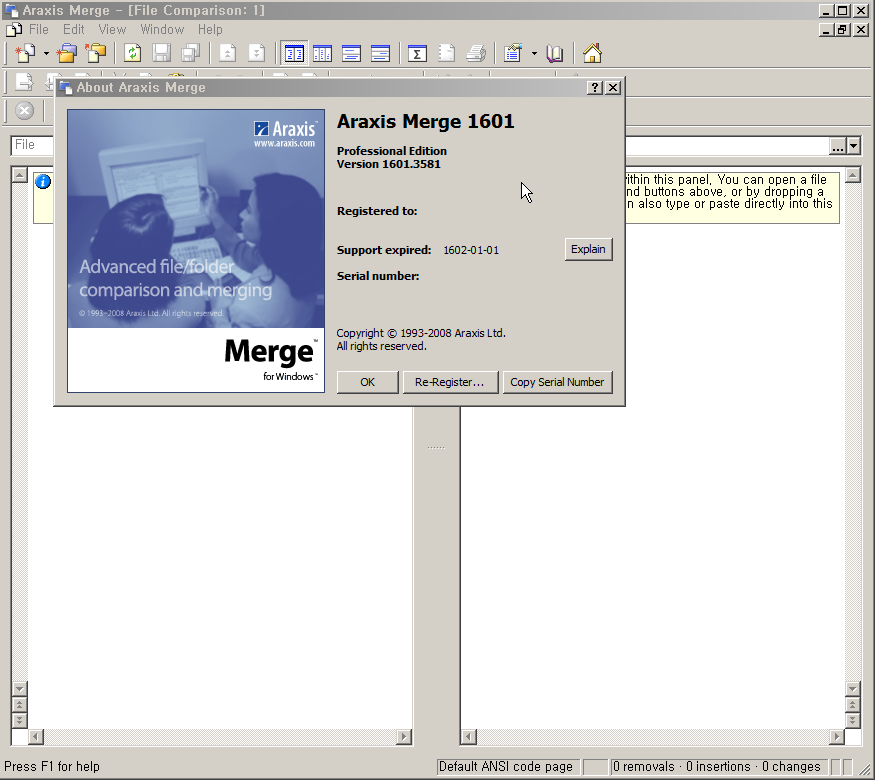Open the Help menu
Viewport: 875px width, 780px height.
pyautogui.click(x=210, y=30)
